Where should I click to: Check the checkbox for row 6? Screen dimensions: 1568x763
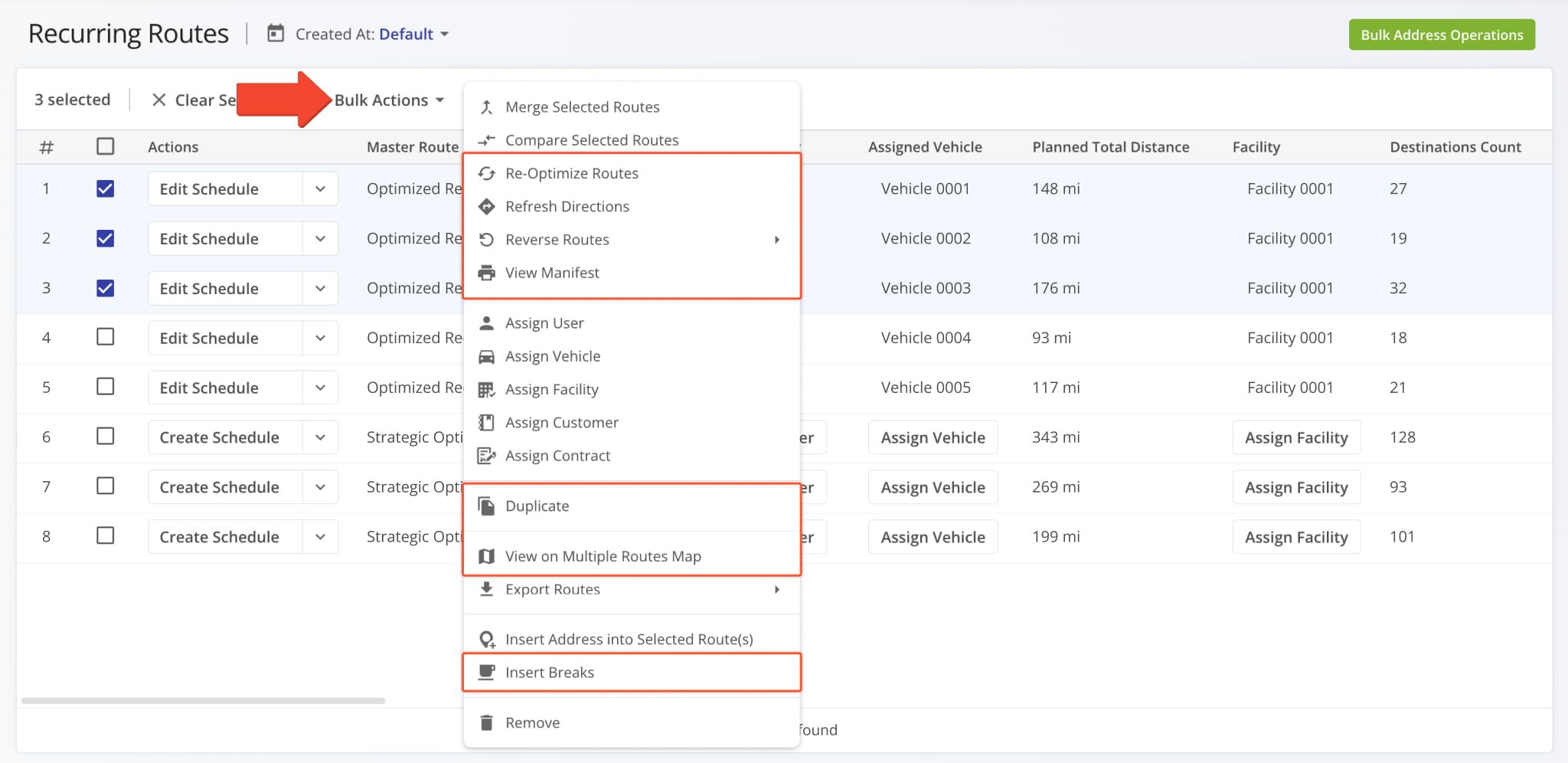point(106,437)
